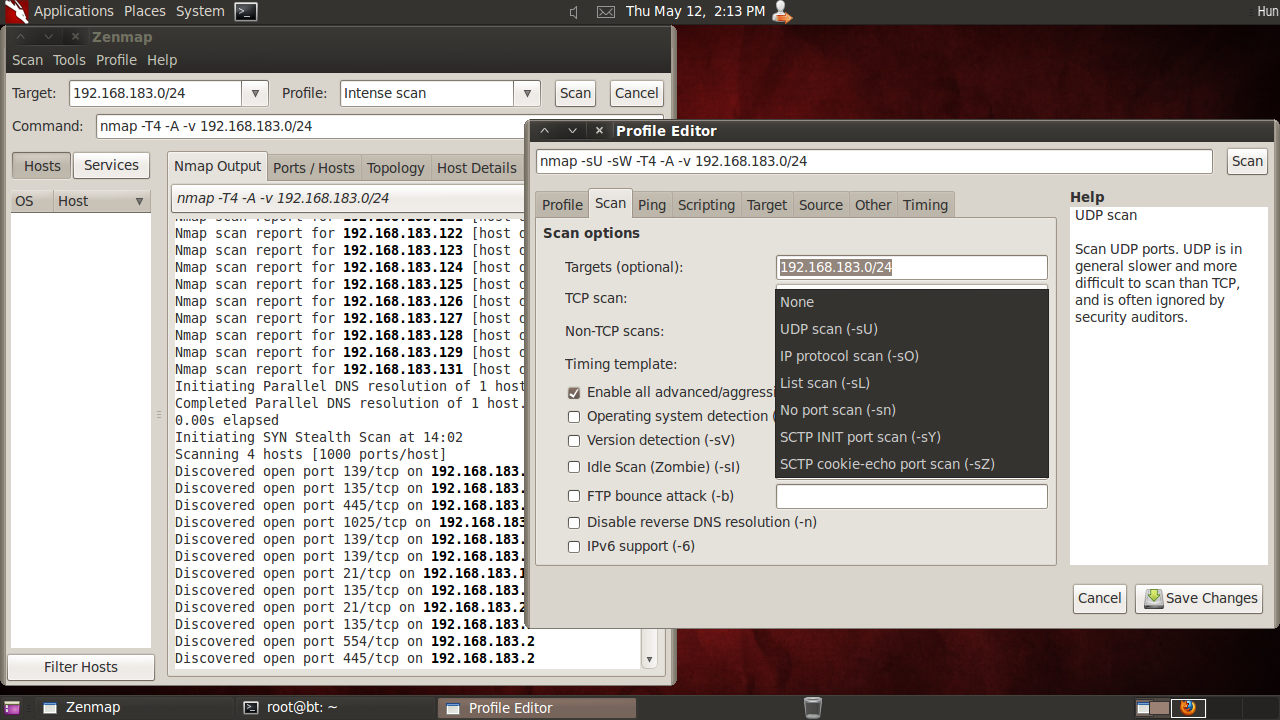
Task: Switch to the Nmap Output tab
Action: coord(217,166)
